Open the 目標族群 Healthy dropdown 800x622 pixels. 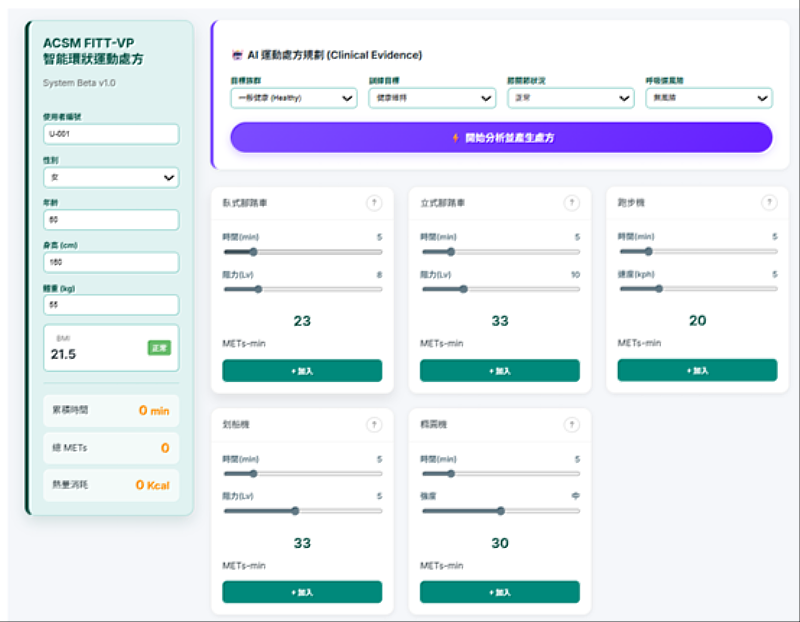click(293, 98)
